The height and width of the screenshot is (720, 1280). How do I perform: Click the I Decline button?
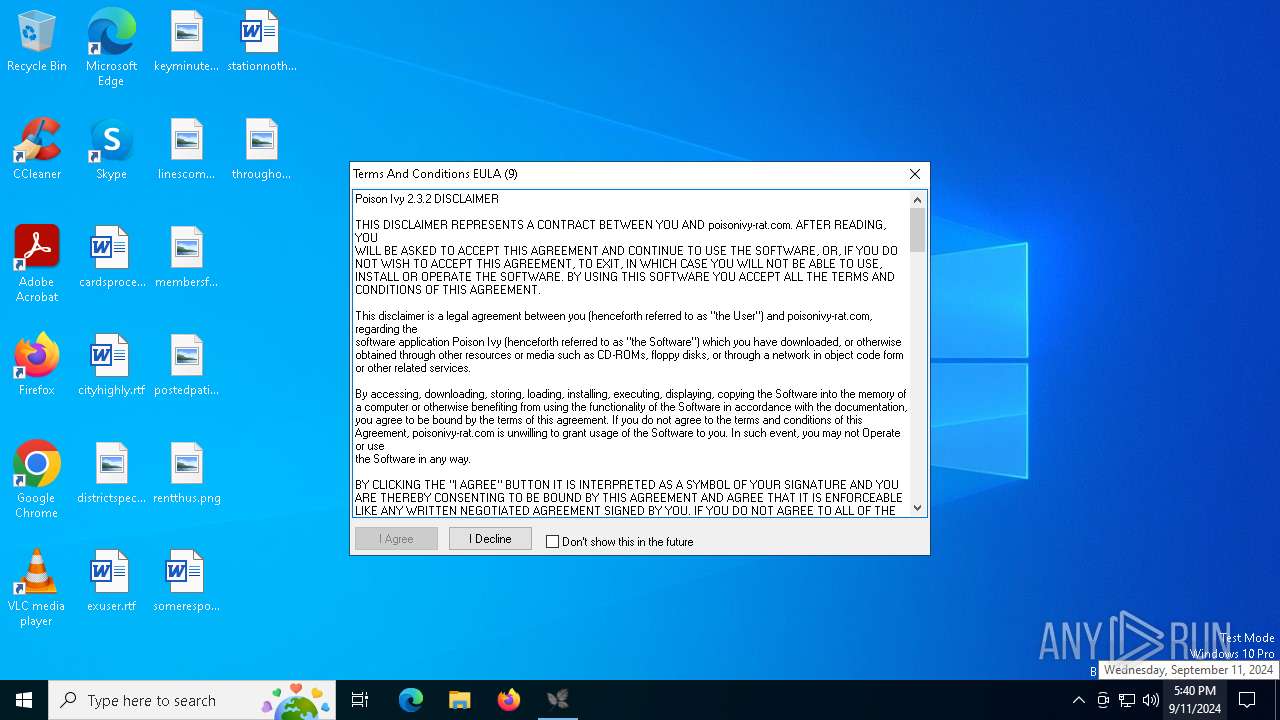click(490, 539)
